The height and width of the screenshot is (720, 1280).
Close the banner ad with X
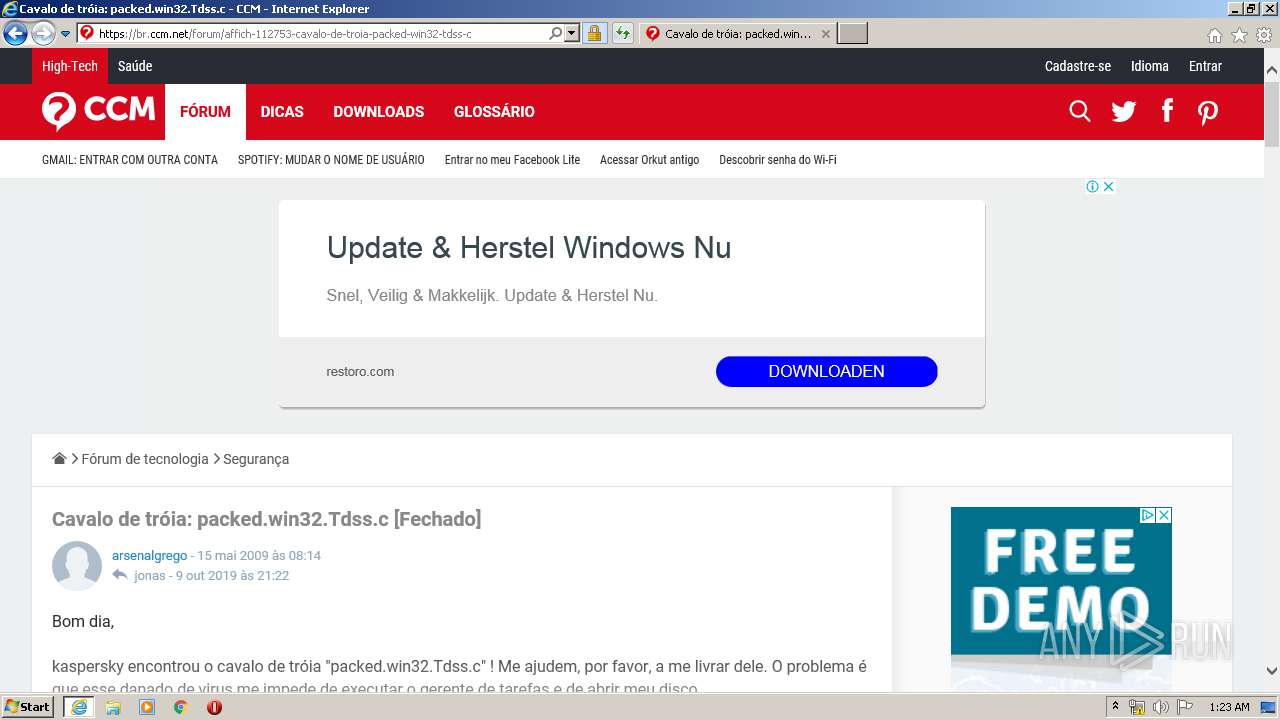pos(1108,187)
